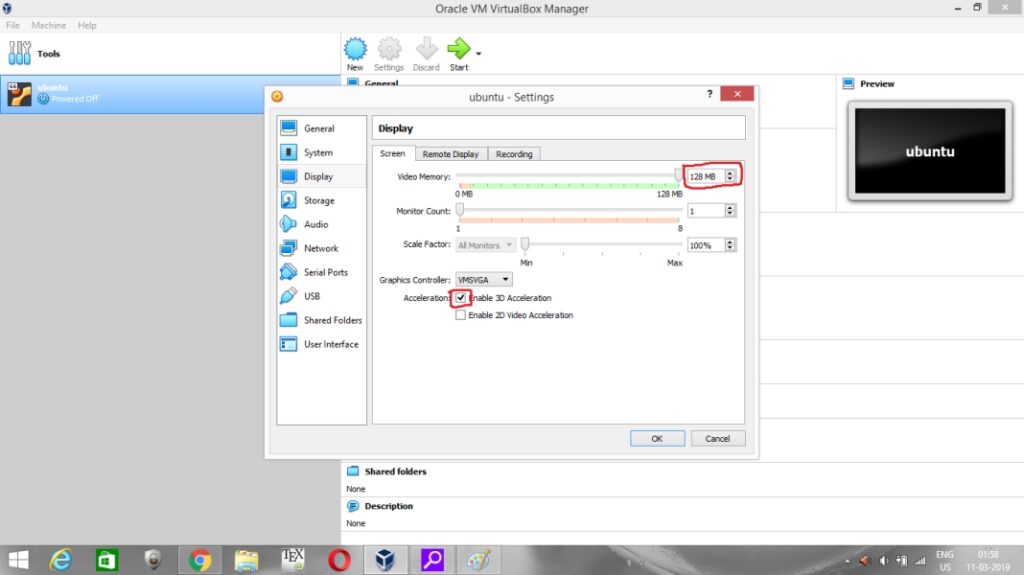Screen dimensions: 1024x575
Task: Open the Windows Start menu
Action: (x=19, y=560)
